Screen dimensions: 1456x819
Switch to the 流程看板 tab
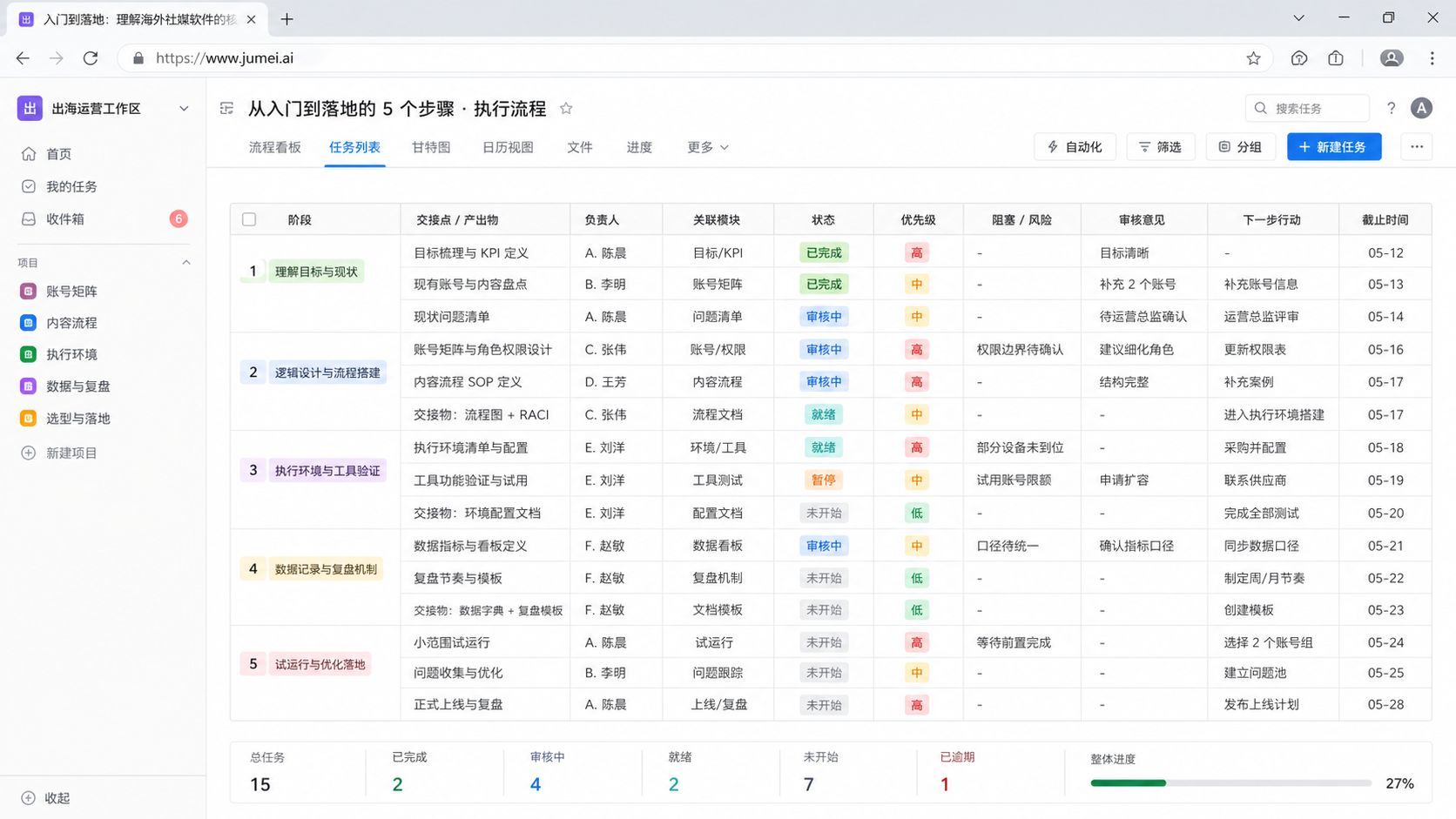[x=275, y=147]
